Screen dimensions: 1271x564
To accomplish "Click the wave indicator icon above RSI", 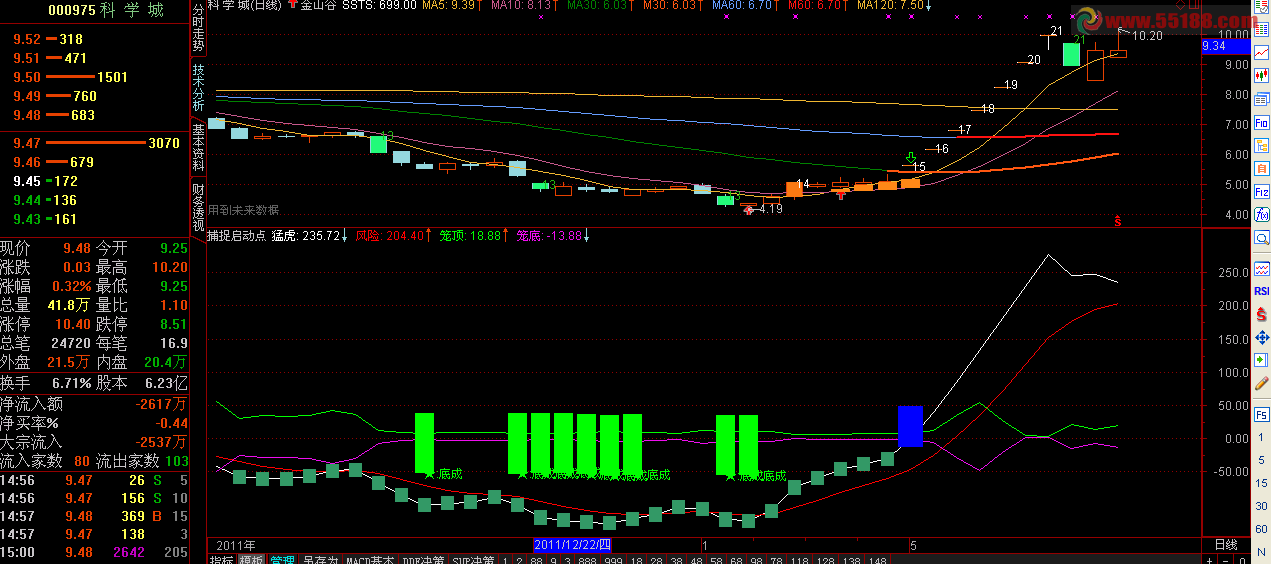I will tap(1262, 267).
